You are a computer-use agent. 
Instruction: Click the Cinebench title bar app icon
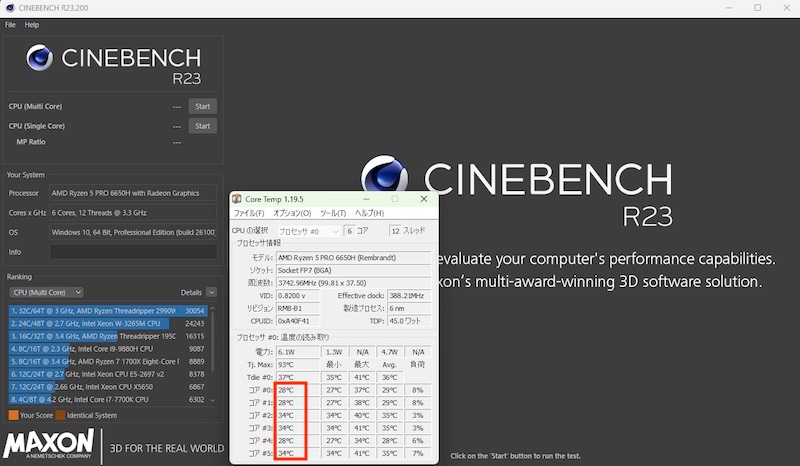pyautogui.click(x=10, y=8)
